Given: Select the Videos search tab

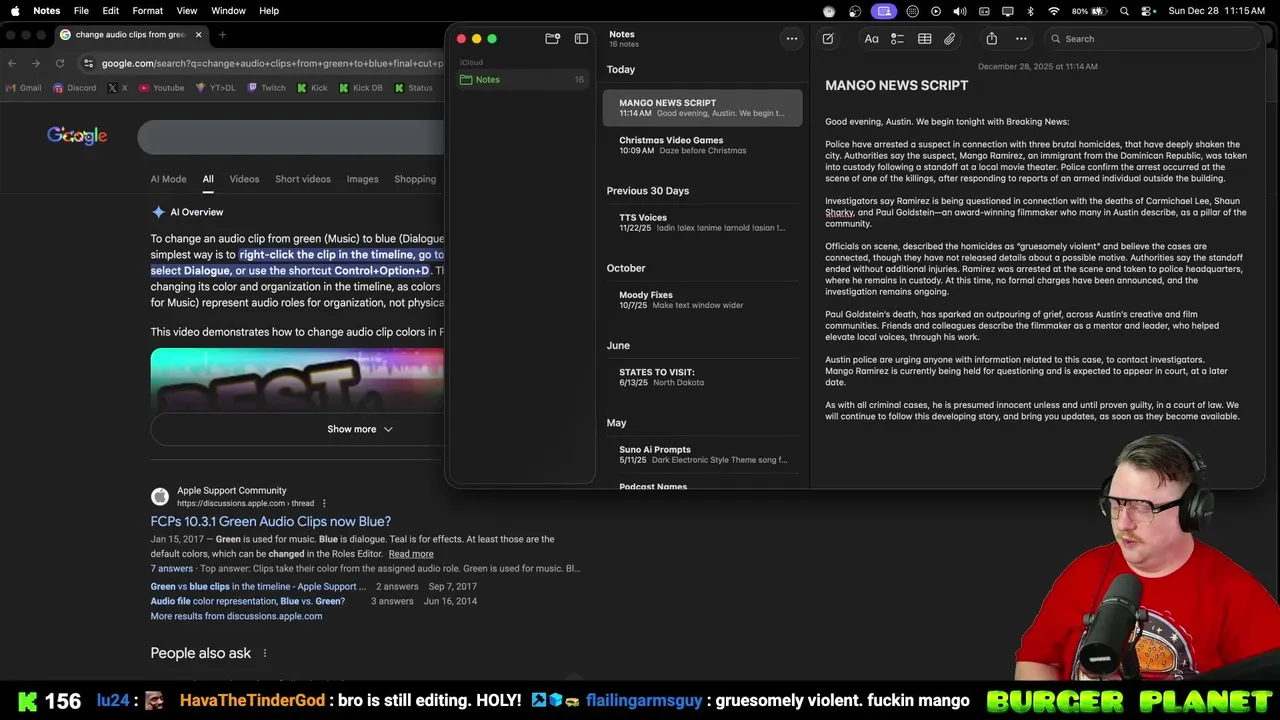Looking at the screenshot, I should click(244, 179).
